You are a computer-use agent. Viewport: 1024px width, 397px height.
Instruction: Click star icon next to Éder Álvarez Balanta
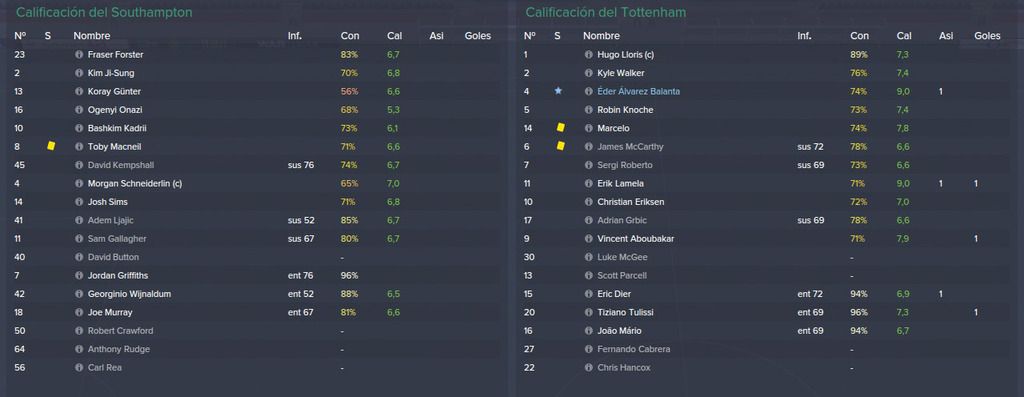[558, 91]
